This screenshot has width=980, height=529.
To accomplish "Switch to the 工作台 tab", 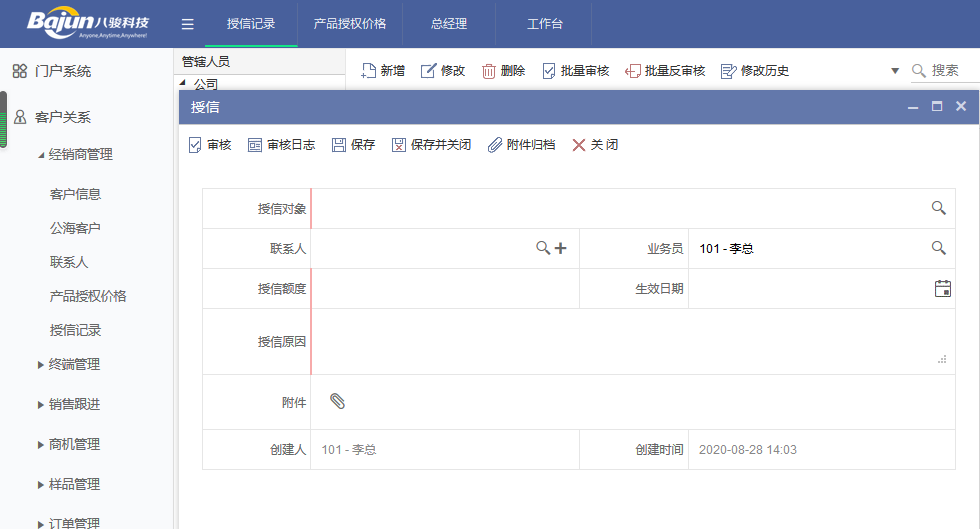I will pos(544,24).
